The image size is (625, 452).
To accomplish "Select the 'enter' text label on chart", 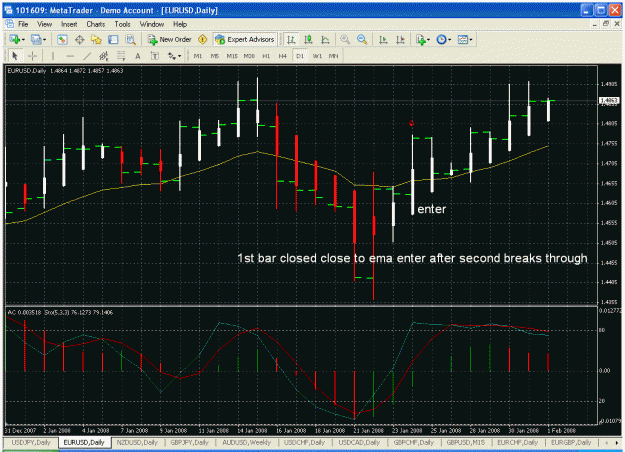I will (x=432, y=209).
